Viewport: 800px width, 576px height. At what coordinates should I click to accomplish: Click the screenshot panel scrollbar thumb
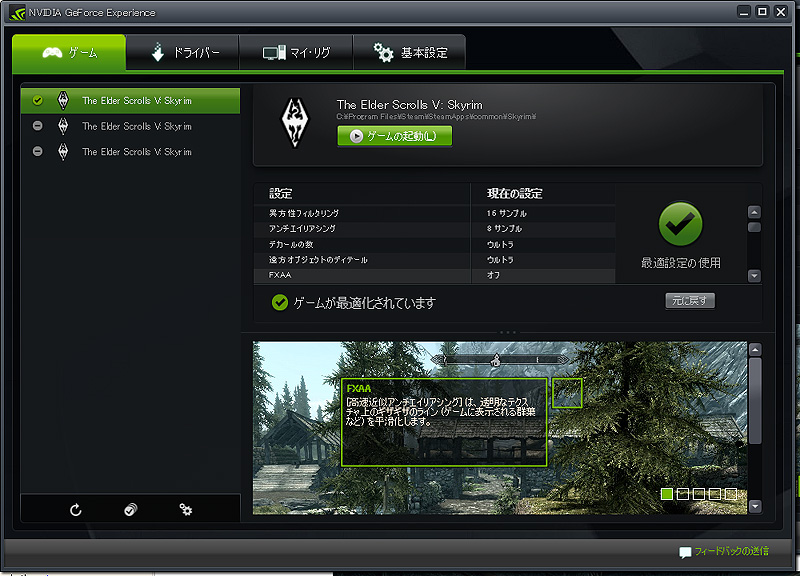pyautogui.click(x=755, y=400)
